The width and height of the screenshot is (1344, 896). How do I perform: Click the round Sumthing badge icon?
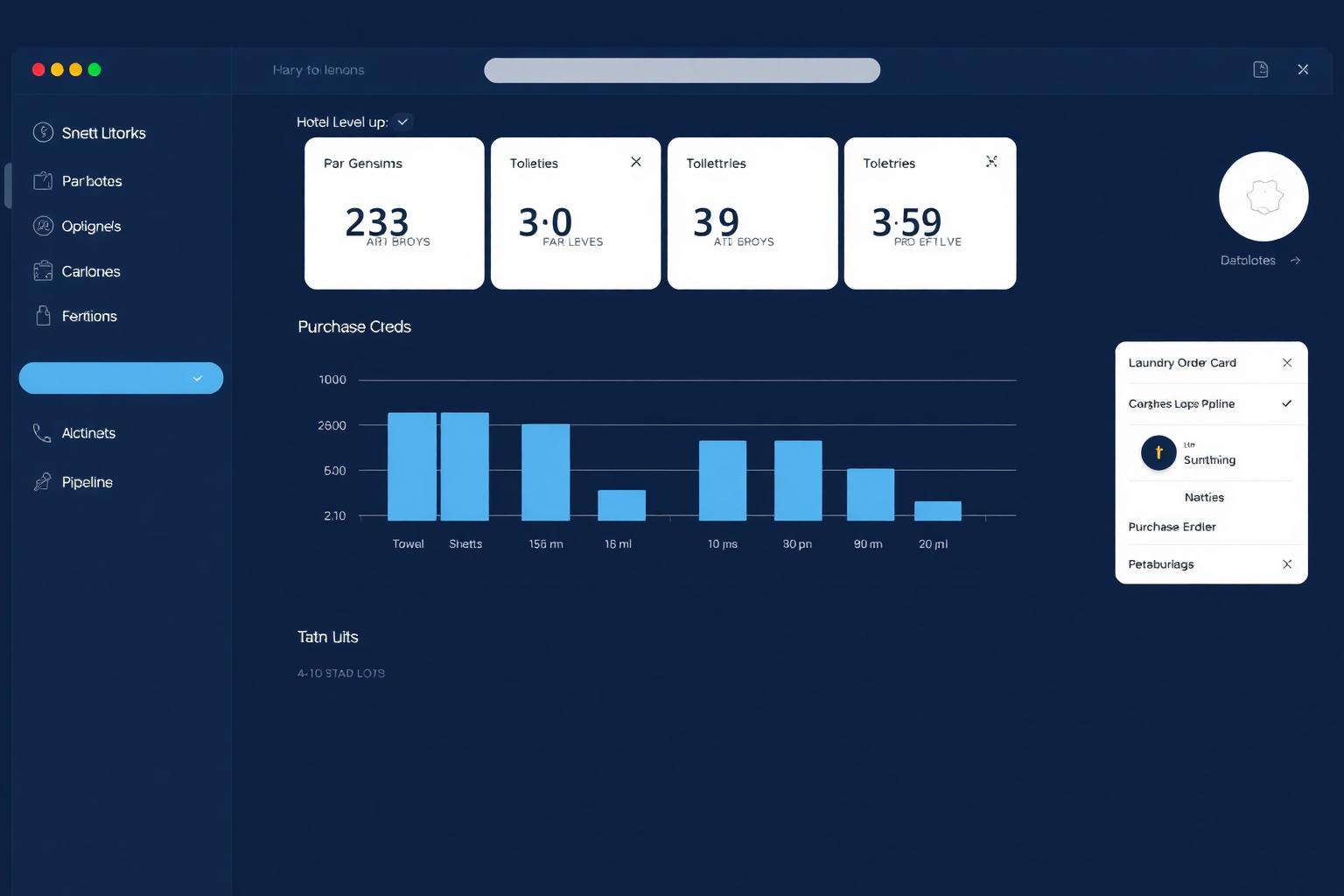point(1158,452)
